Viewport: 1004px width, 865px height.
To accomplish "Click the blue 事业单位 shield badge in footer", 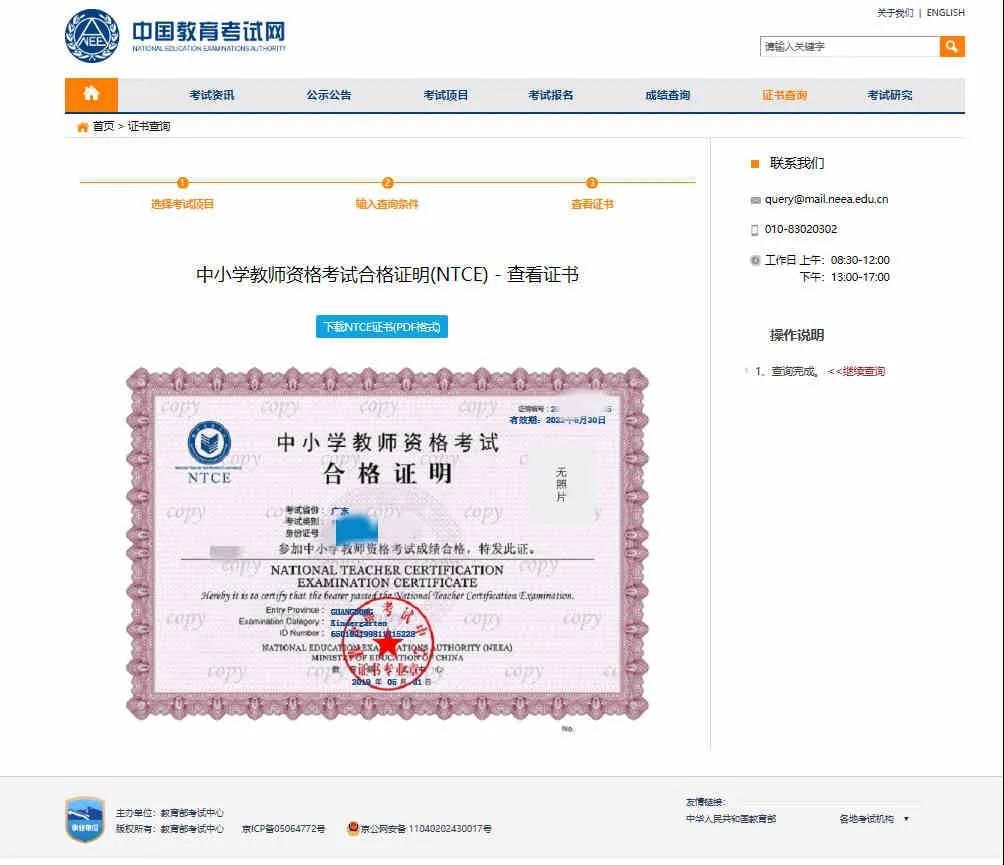I will (x=84, y=819).
